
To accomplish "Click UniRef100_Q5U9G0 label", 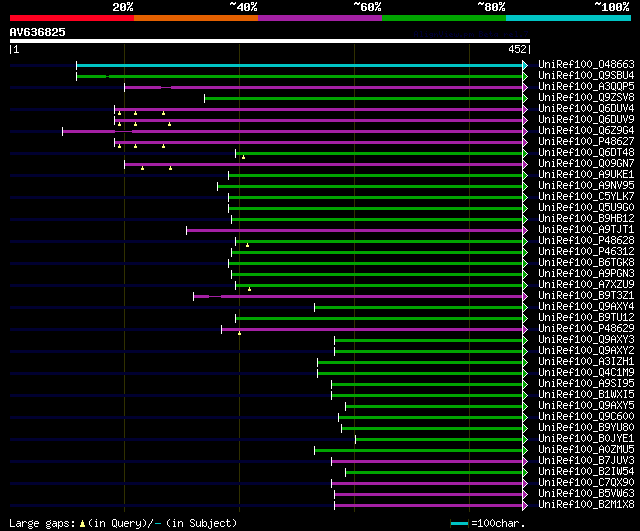I will point(586,208).
